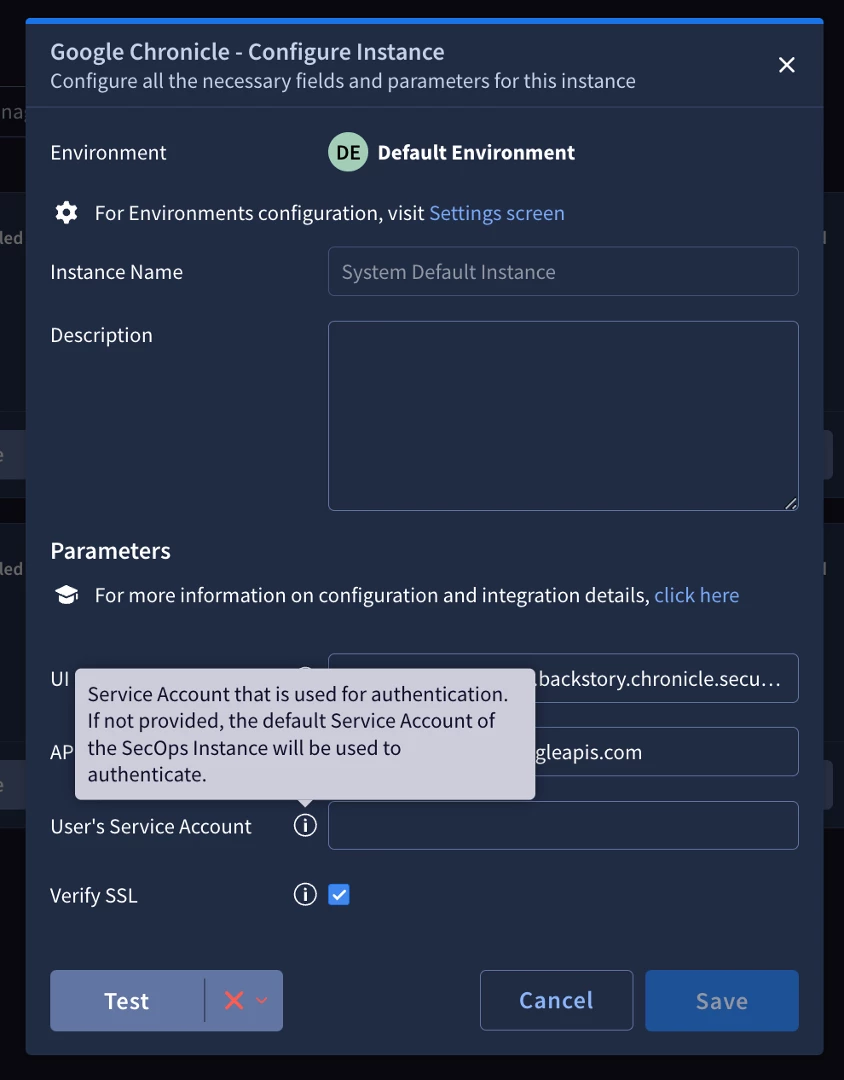Open the Settings screen link

click(x=497, y=213)
